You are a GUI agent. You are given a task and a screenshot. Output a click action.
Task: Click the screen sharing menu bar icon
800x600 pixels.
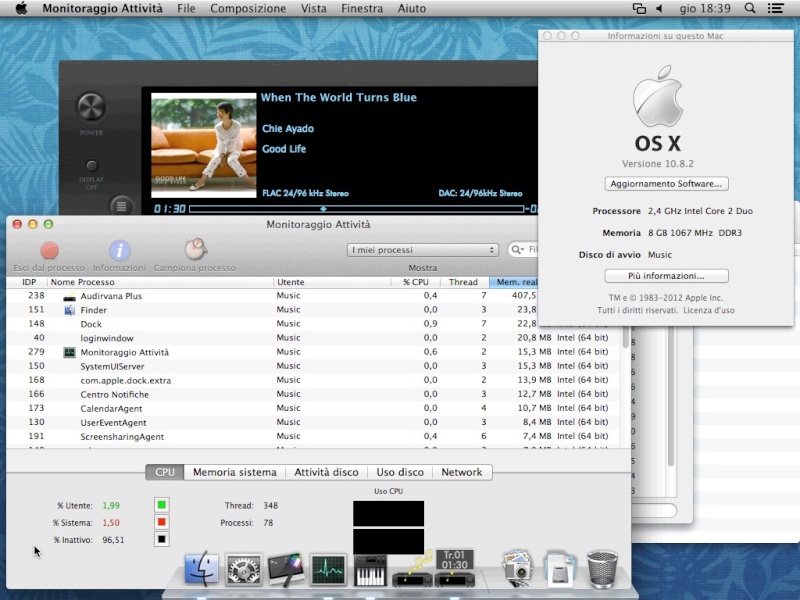639,9
